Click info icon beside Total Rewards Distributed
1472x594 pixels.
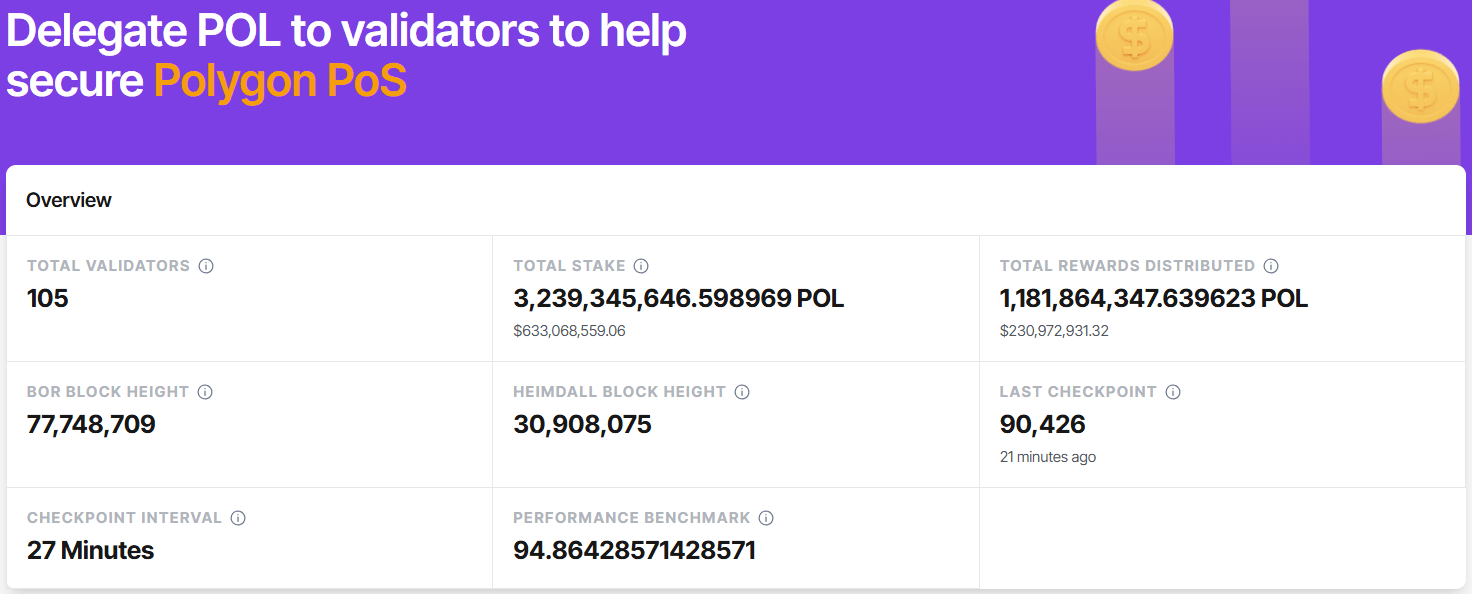pos(1271,266)
